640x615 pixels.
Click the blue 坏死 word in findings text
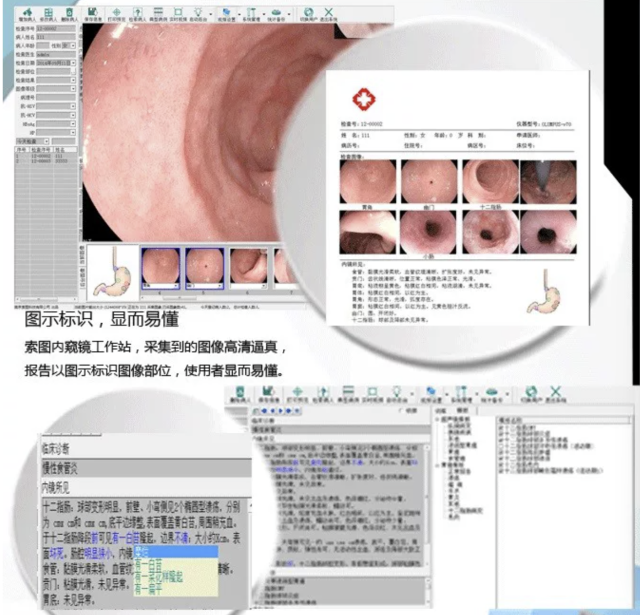(x=57, y=553)
